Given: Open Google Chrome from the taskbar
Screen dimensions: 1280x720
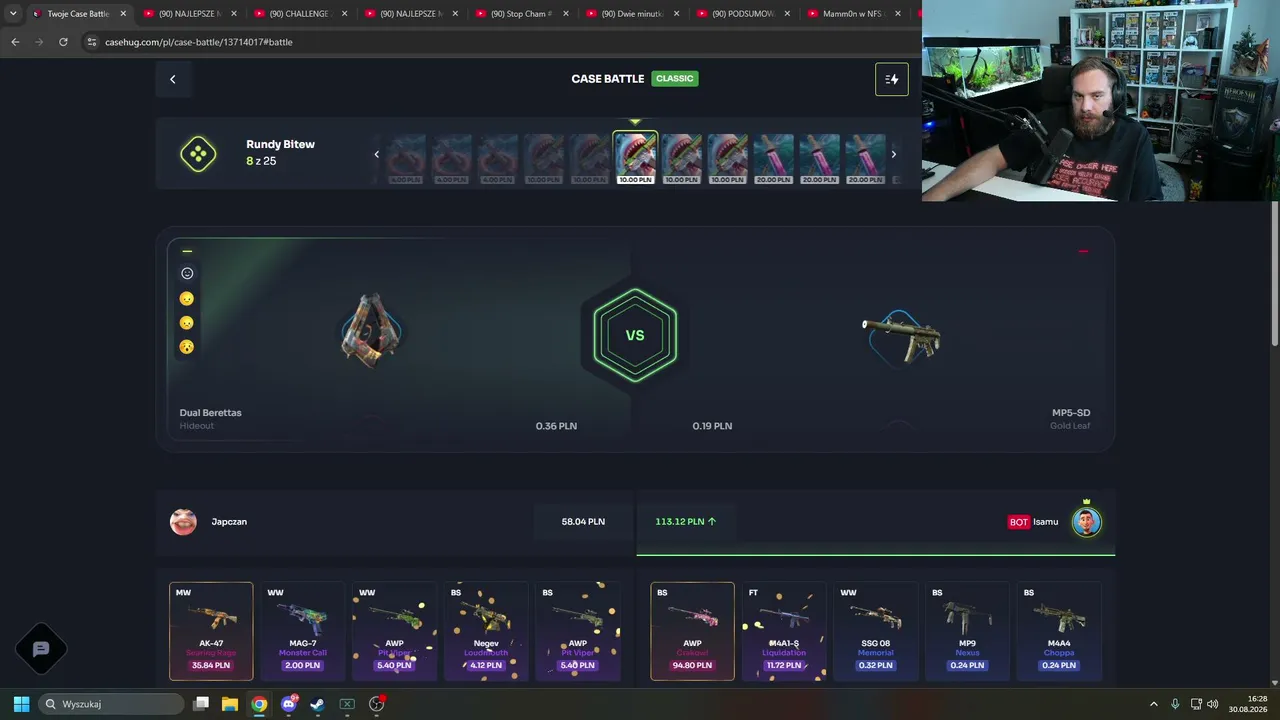Looking at the screenshot, I should point(259,704).
